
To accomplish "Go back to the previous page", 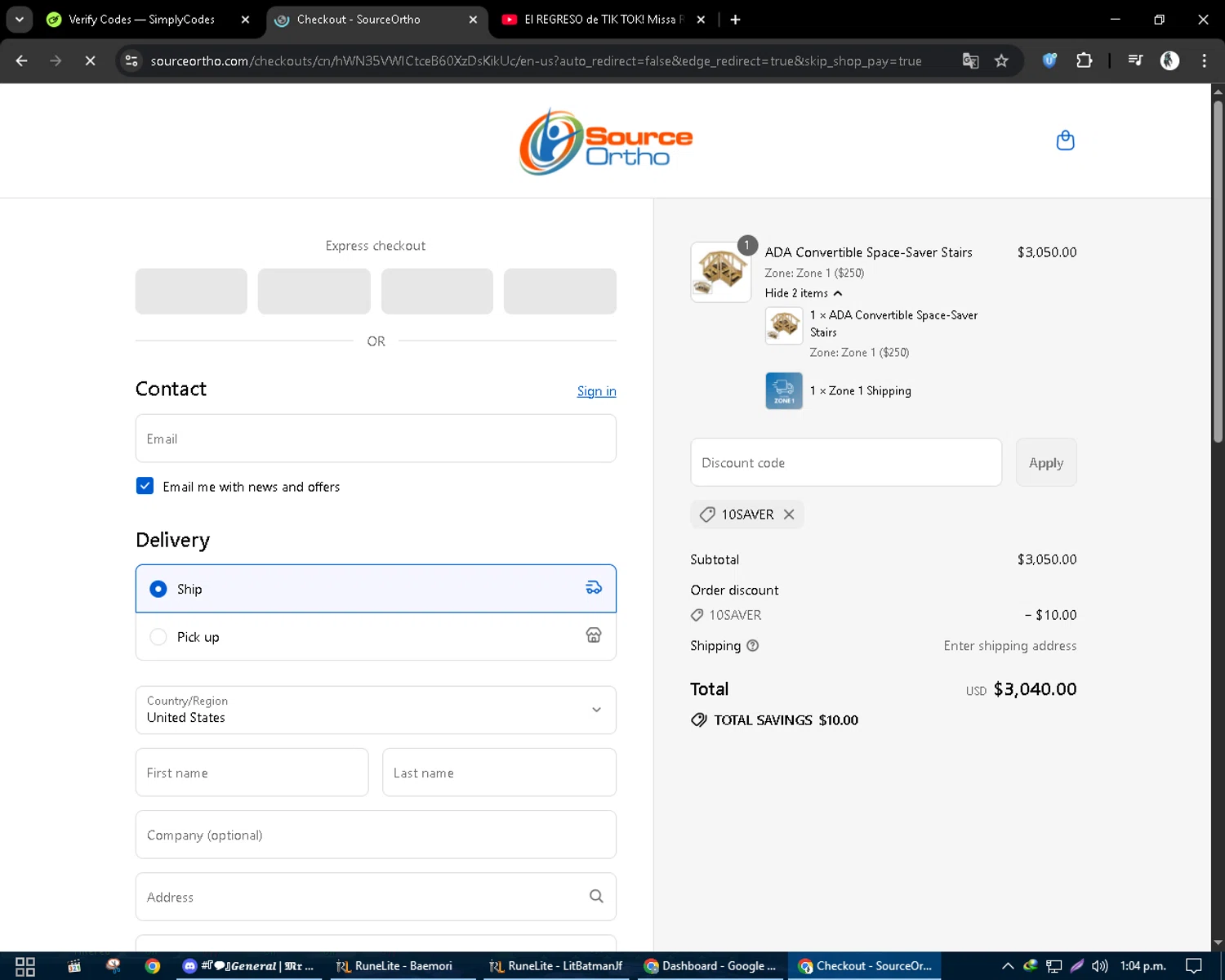I will point(22,60).
